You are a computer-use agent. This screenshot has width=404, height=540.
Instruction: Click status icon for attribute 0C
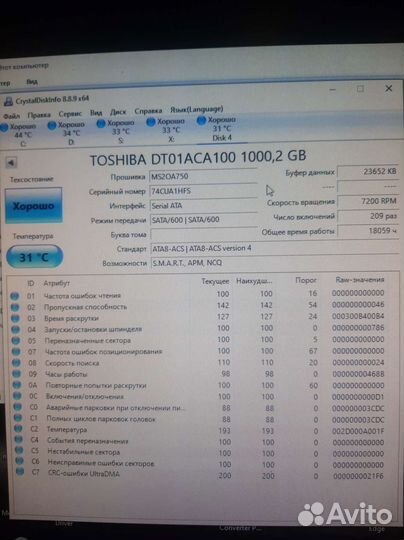pyautogui.click(x=18, y=396)
